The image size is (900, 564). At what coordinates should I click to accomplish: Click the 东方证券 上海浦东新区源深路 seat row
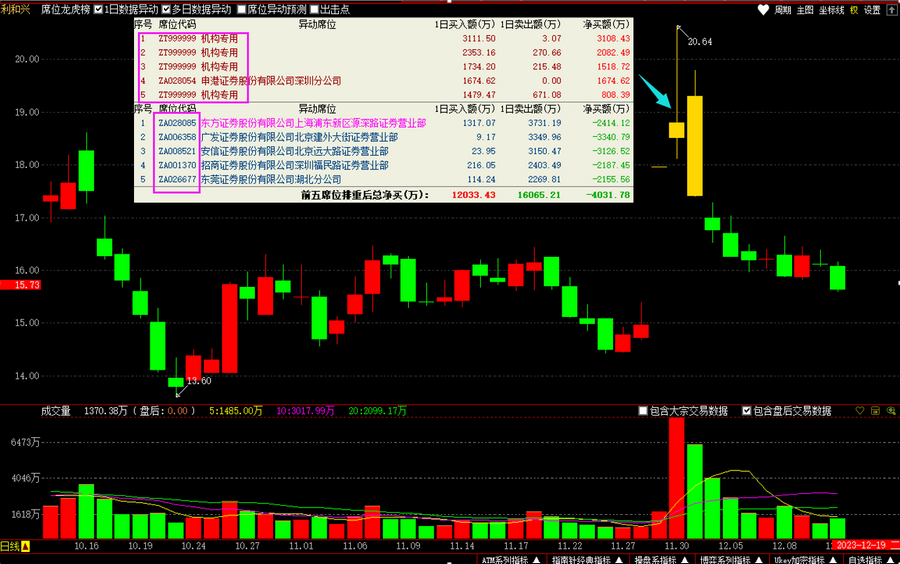click(383, 123)
